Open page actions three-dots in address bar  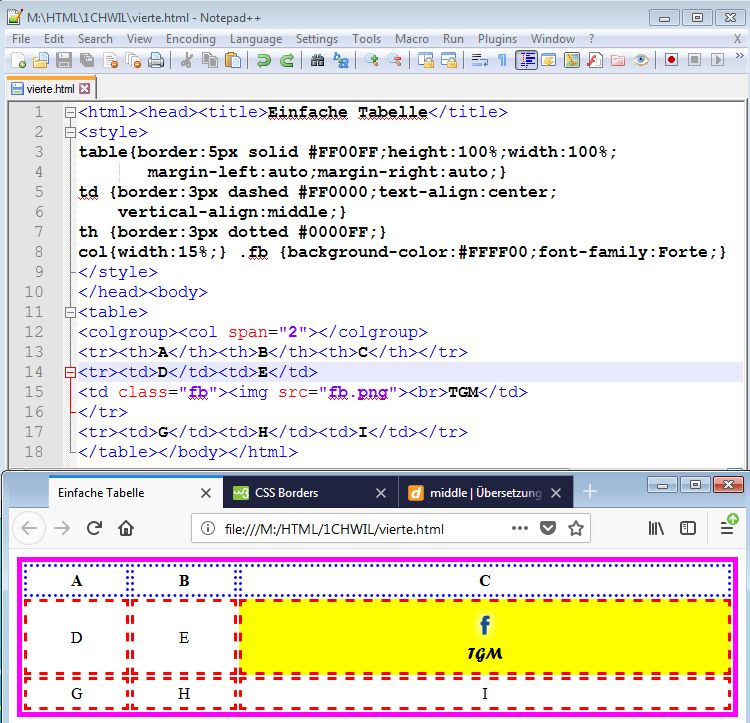click(x=519, y=528)
